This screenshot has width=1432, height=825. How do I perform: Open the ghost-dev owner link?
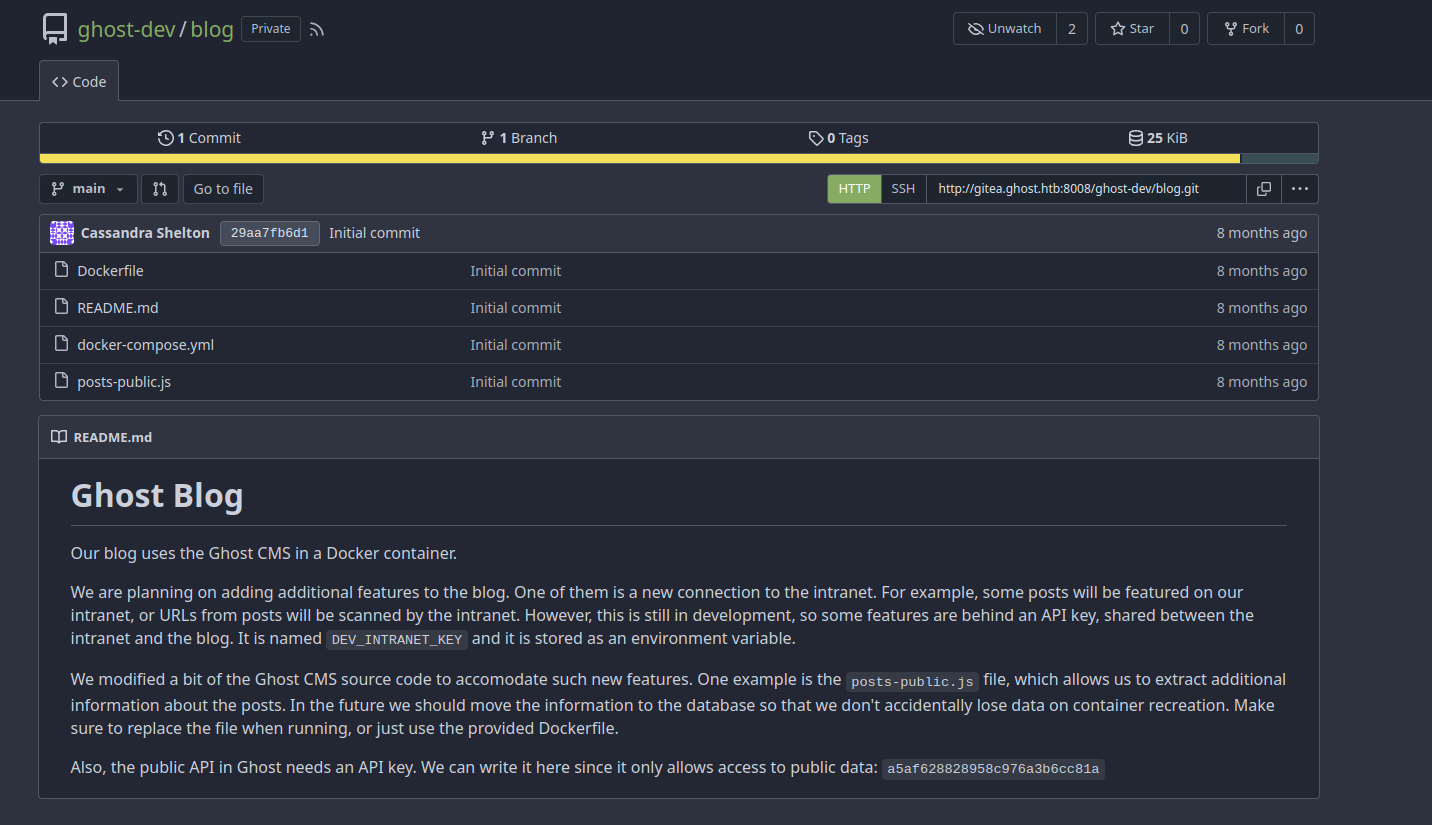click(x=126, y=29)
